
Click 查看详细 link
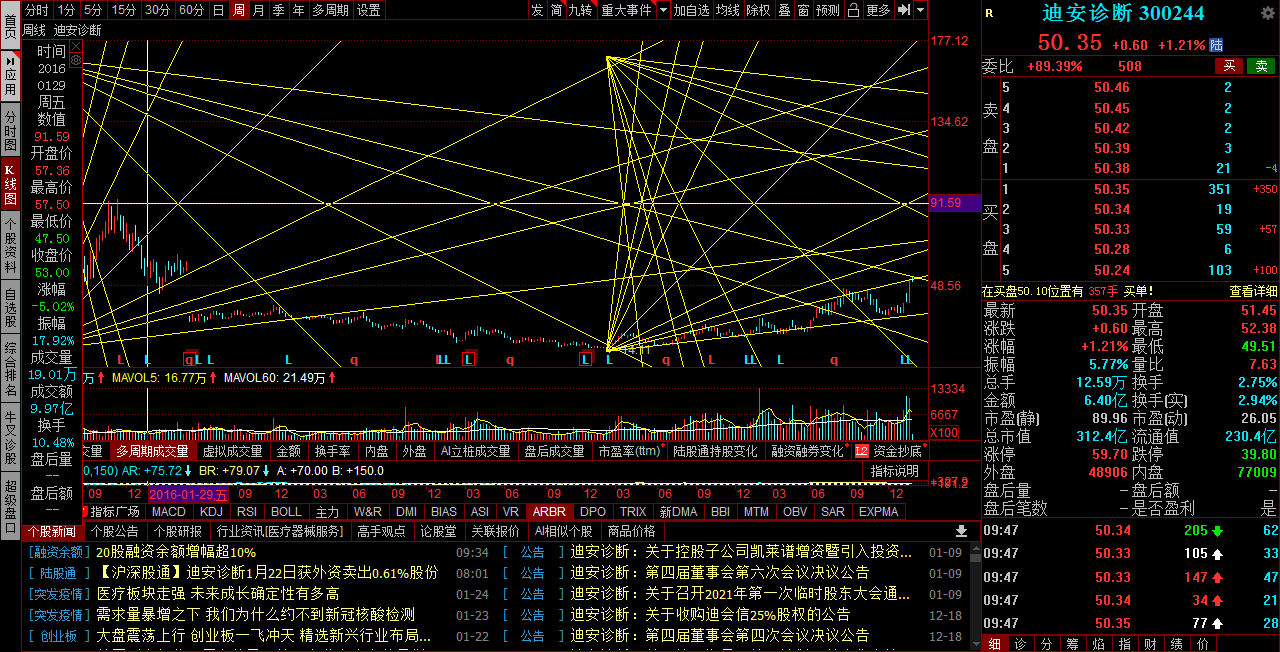[1253, 291]
